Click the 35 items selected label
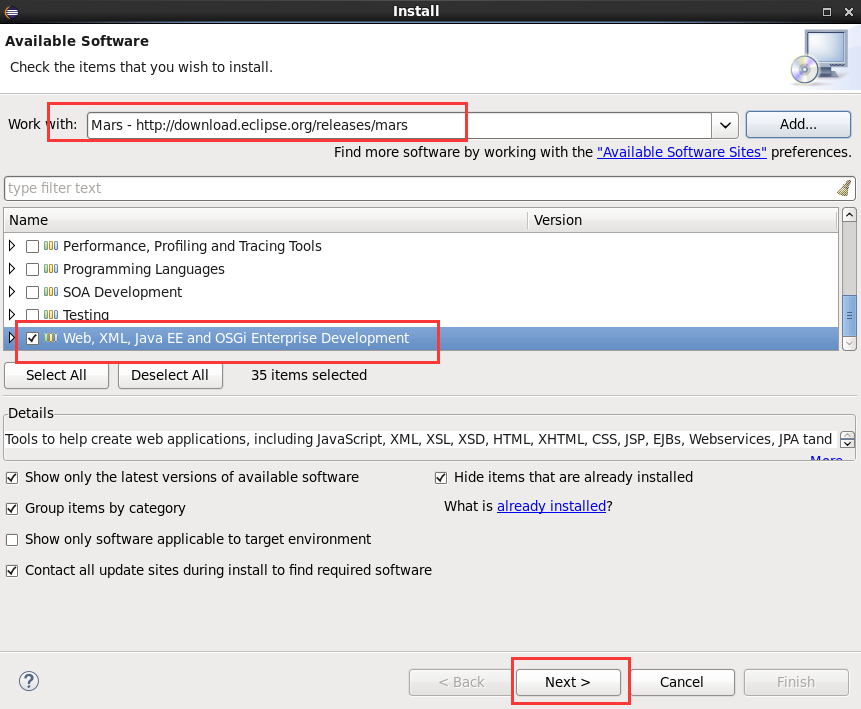861x709 pixels. click(309, 375)
